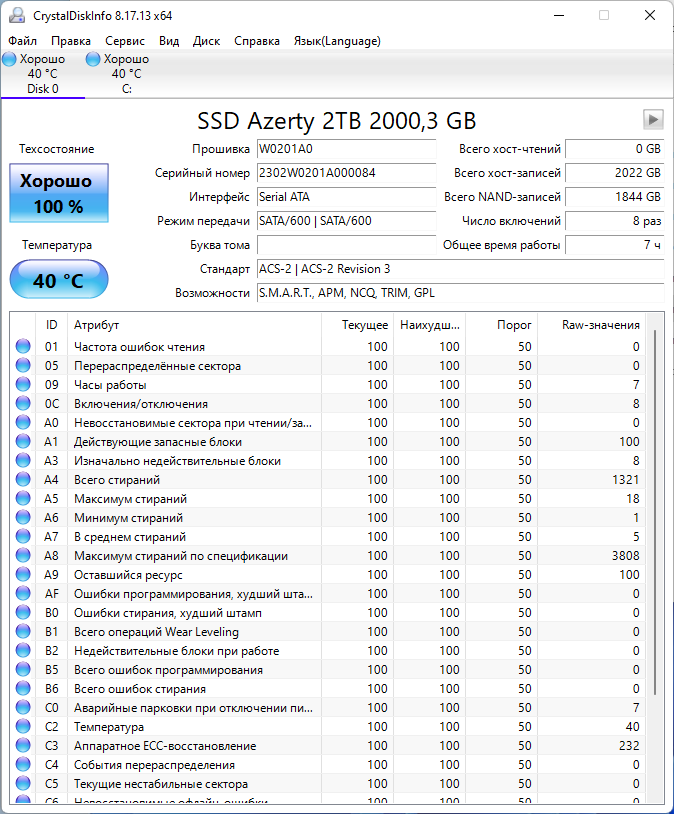The image size is (674, 814).
Task: Open the Вид menu
Action: click(x=169, y=41)
